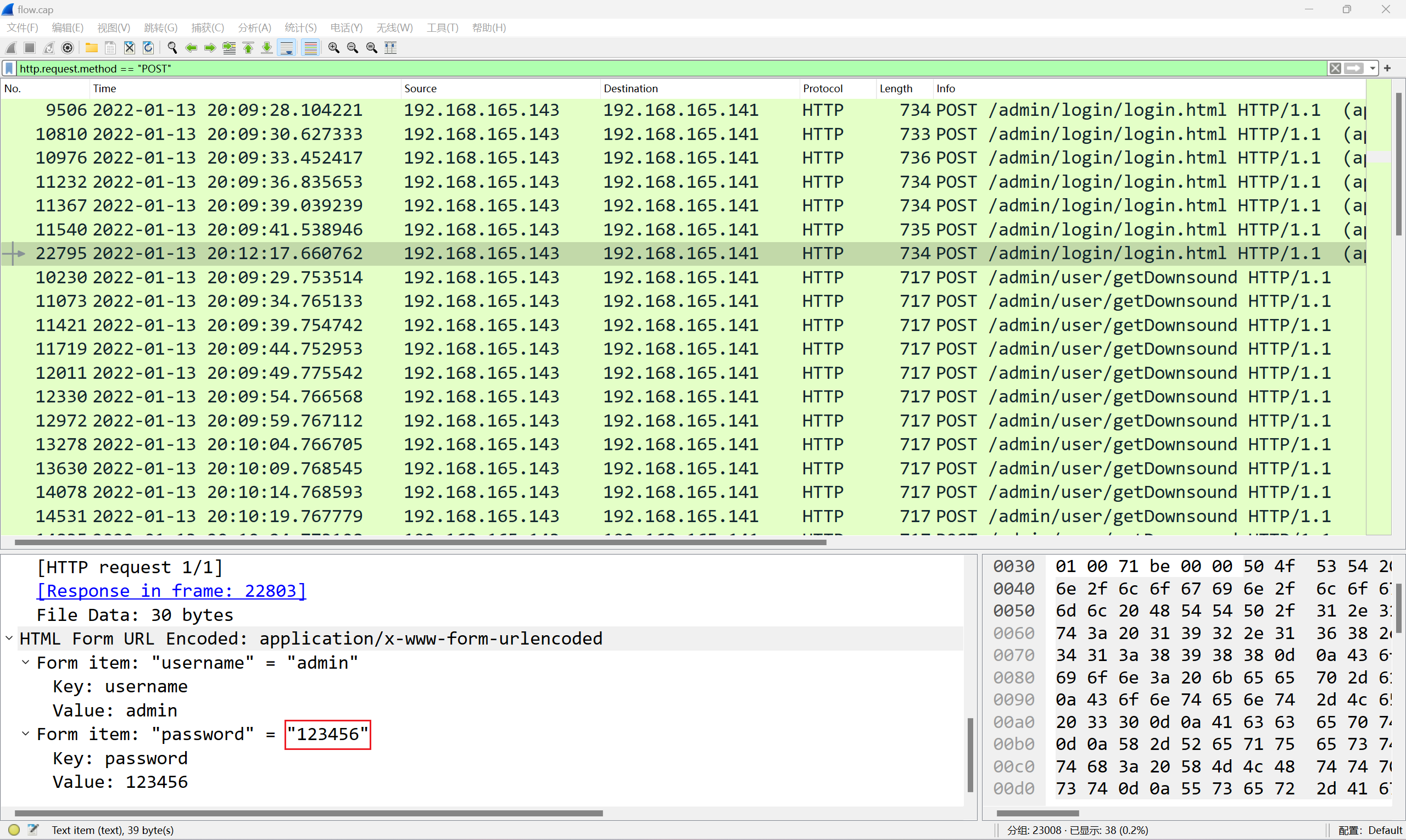Stop the running capture

click(x=30, y=48)
